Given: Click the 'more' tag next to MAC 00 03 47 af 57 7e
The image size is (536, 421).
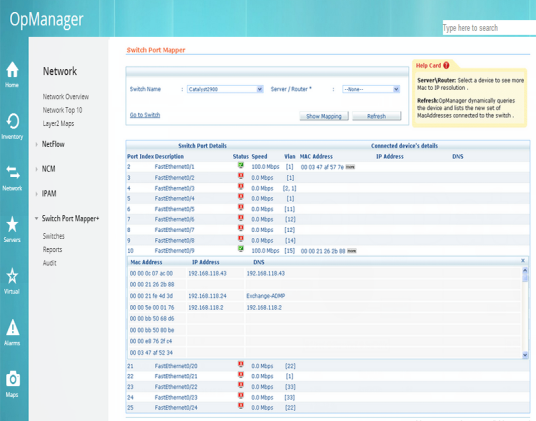Looking at the screenshot, I should click(x=350, y=167).
